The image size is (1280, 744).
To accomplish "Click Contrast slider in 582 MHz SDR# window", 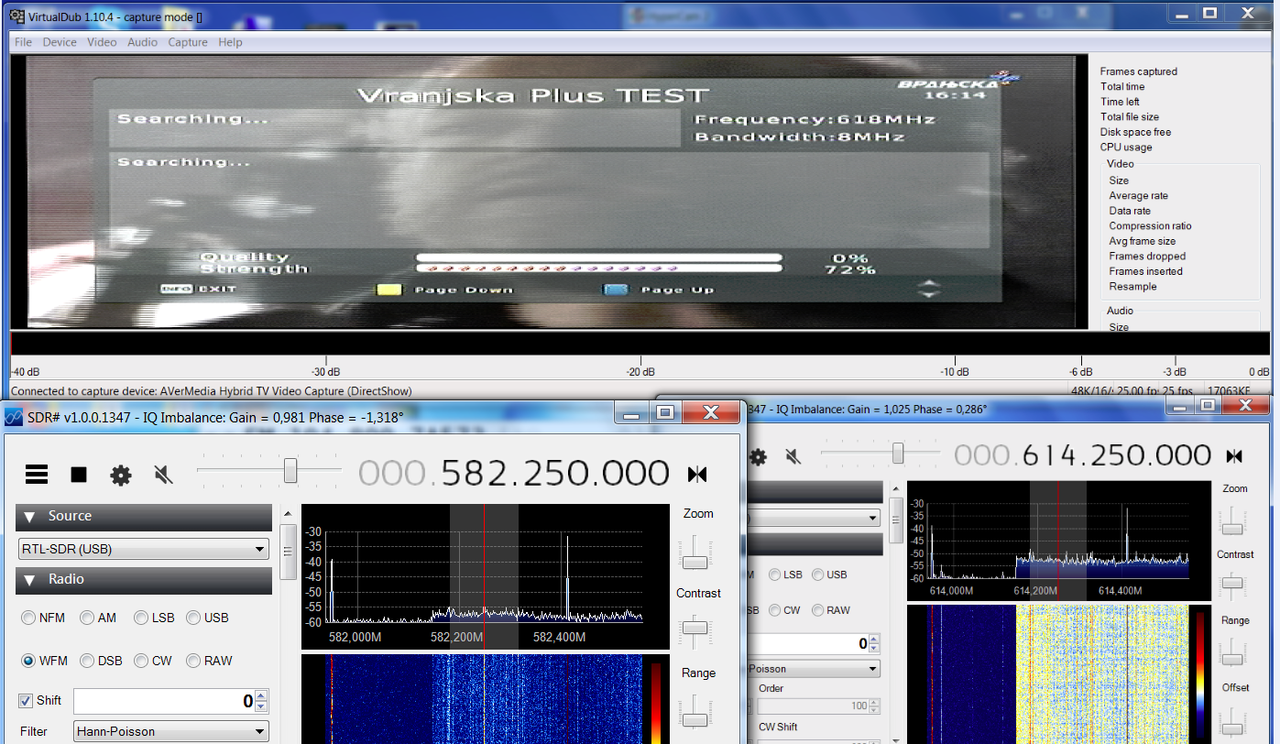I will (694, 630).
